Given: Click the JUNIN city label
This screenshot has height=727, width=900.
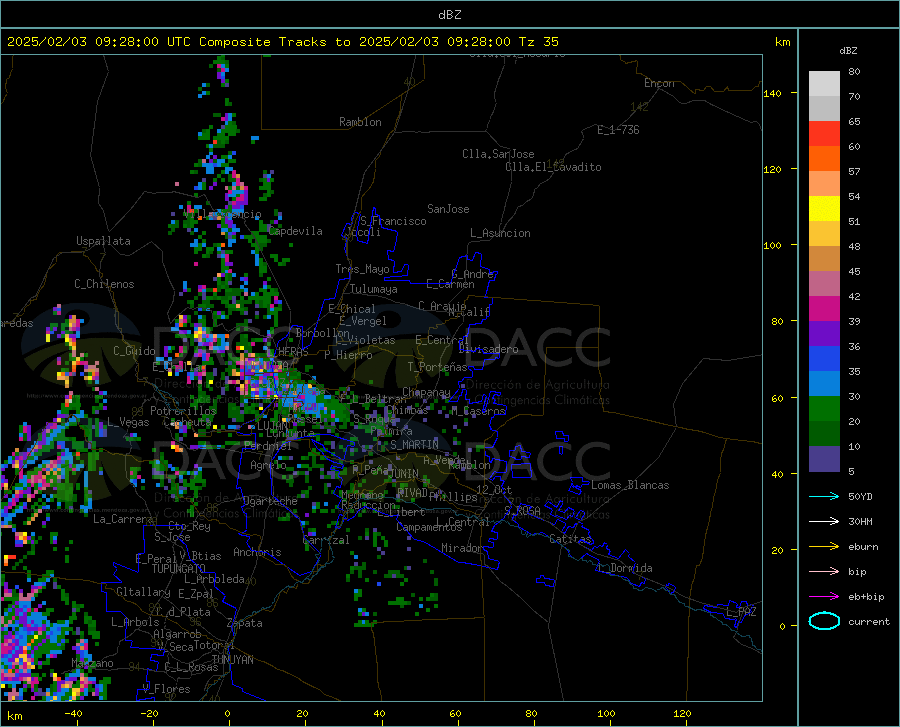Looking at the screenshot, I should [404, 474].
